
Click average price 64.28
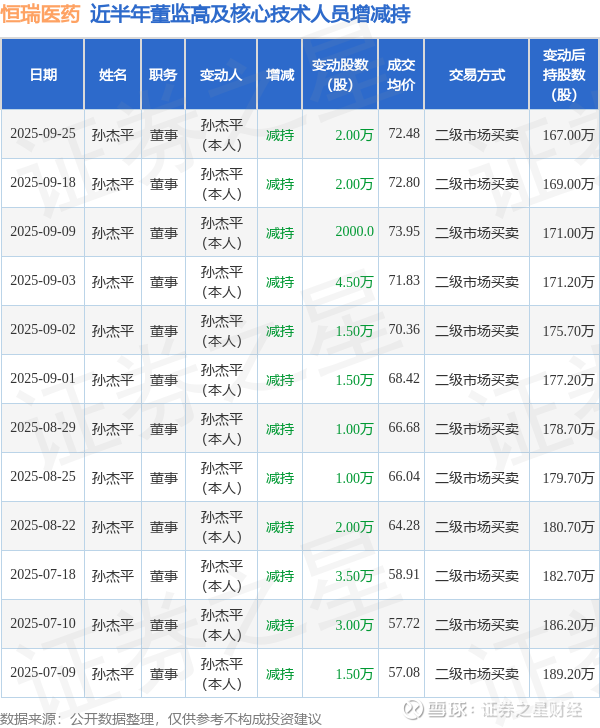[x=404, y=526]
